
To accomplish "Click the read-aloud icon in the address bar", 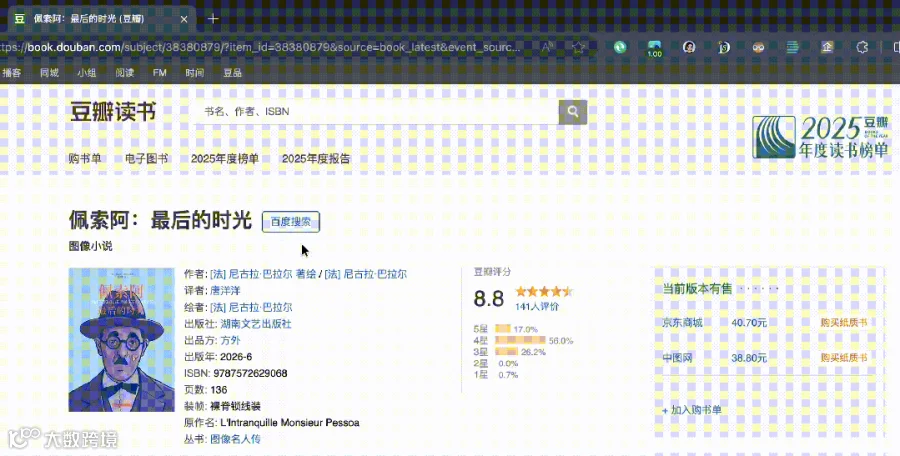I will [x=548, y=47].
